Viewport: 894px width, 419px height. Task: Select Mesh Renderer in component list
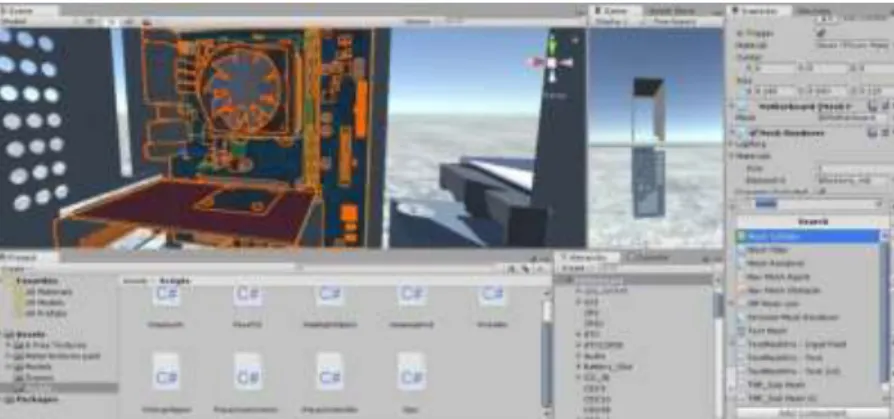[807, 263]
